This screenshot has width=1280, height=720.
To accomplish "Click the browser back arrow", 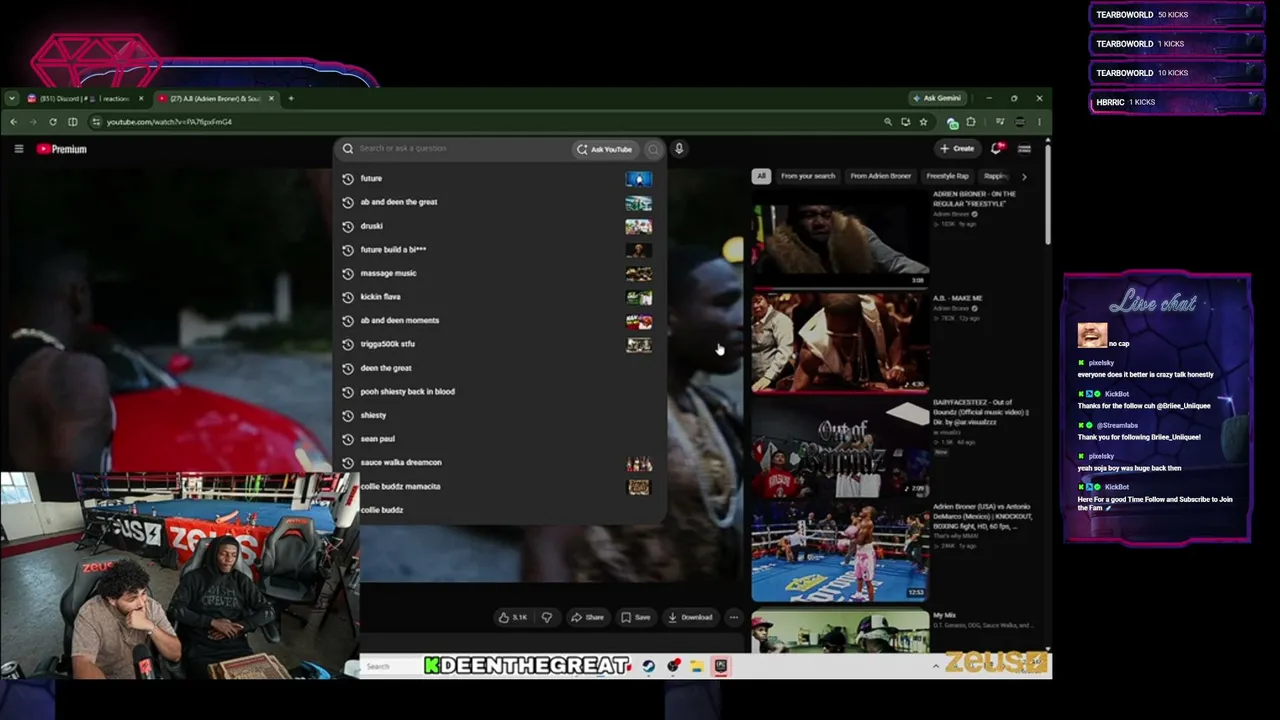I will coord(14,122).
